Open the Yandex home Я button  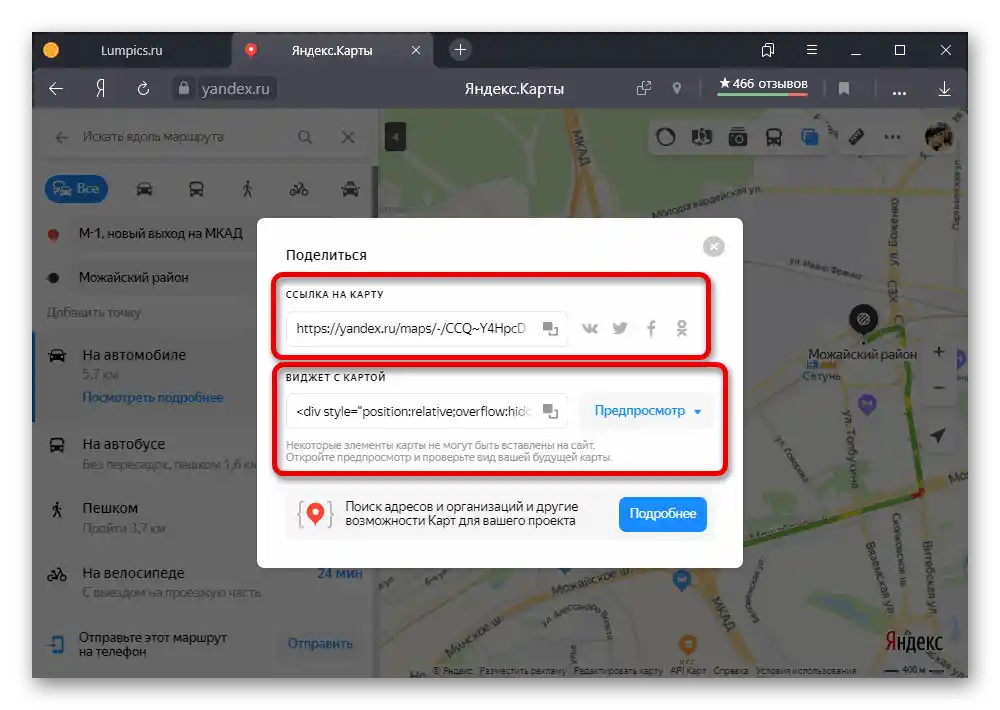(100, 89)
